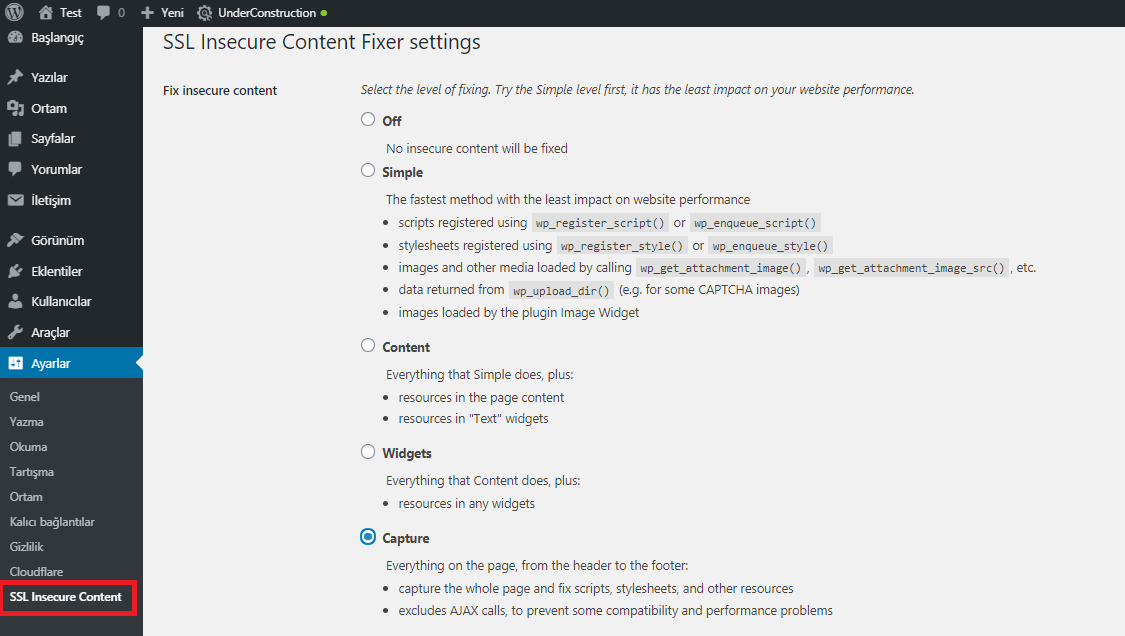Open Eklentiler plugin icon in sidebar
Screen dimensions: 1125x636
[15, 271]
